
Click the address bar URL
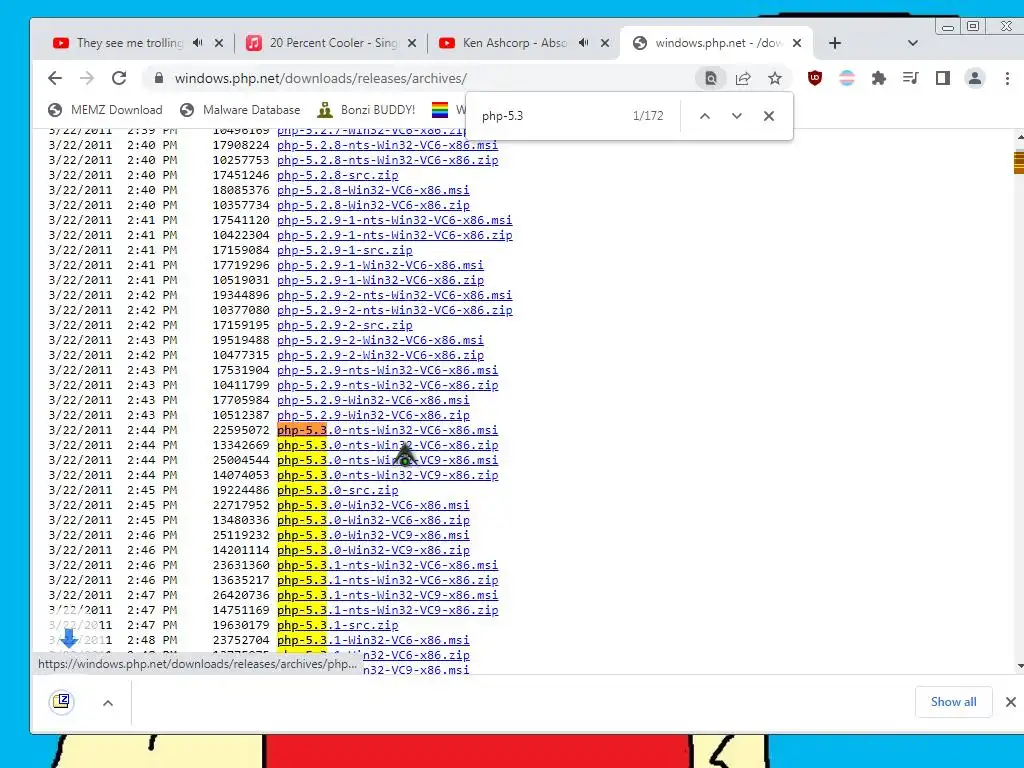point(320,78)
